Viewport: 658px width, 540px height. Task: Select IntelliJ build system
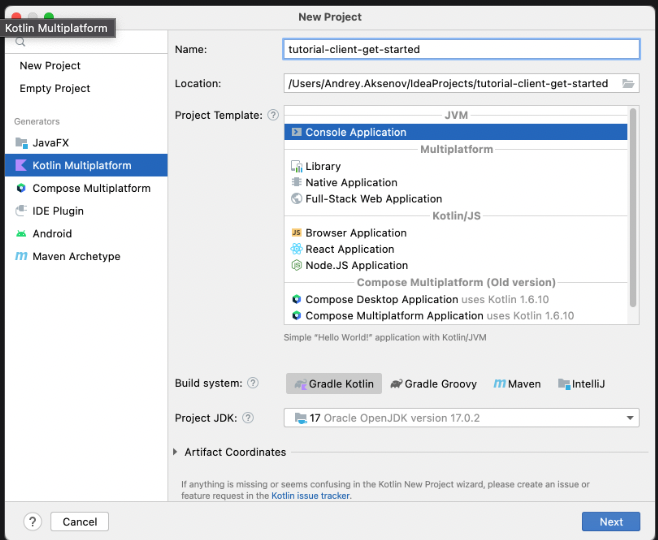click(581, 383)
